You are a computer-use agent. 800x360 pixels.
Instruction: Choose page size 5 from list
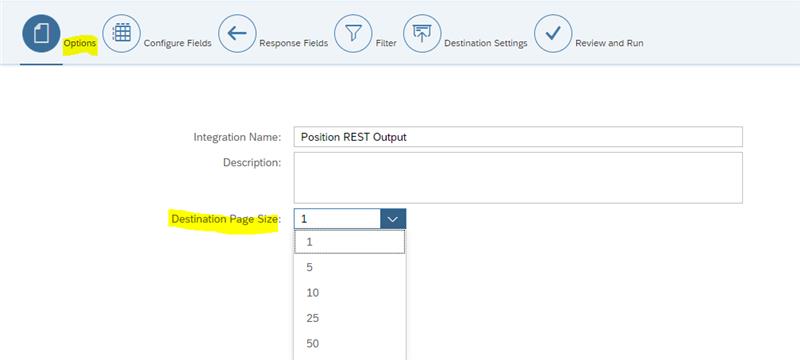point(350,267)
